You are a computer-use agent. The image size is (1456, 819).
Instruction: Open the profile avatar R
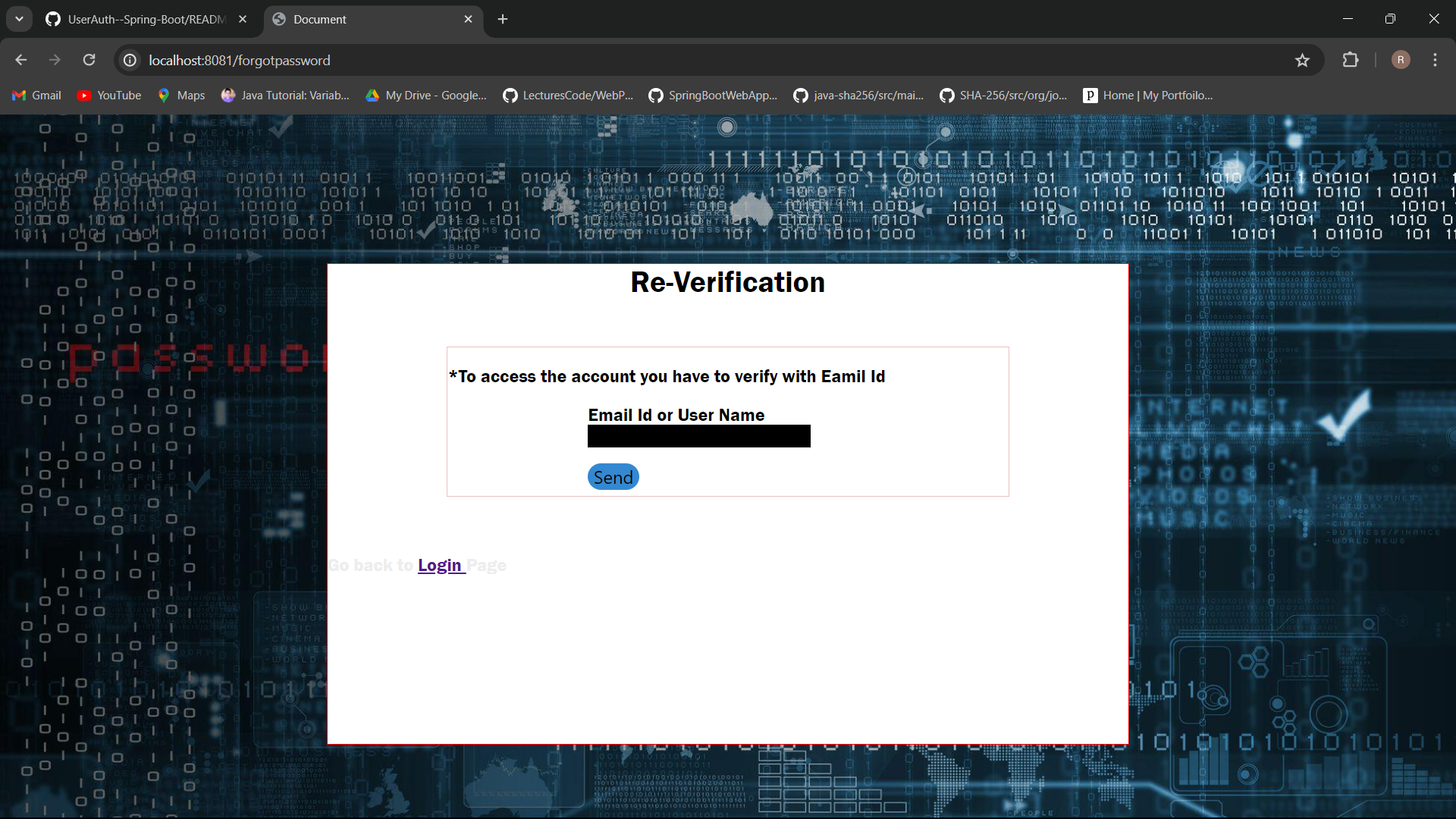pyautogui.click(x=1401, y=60)
